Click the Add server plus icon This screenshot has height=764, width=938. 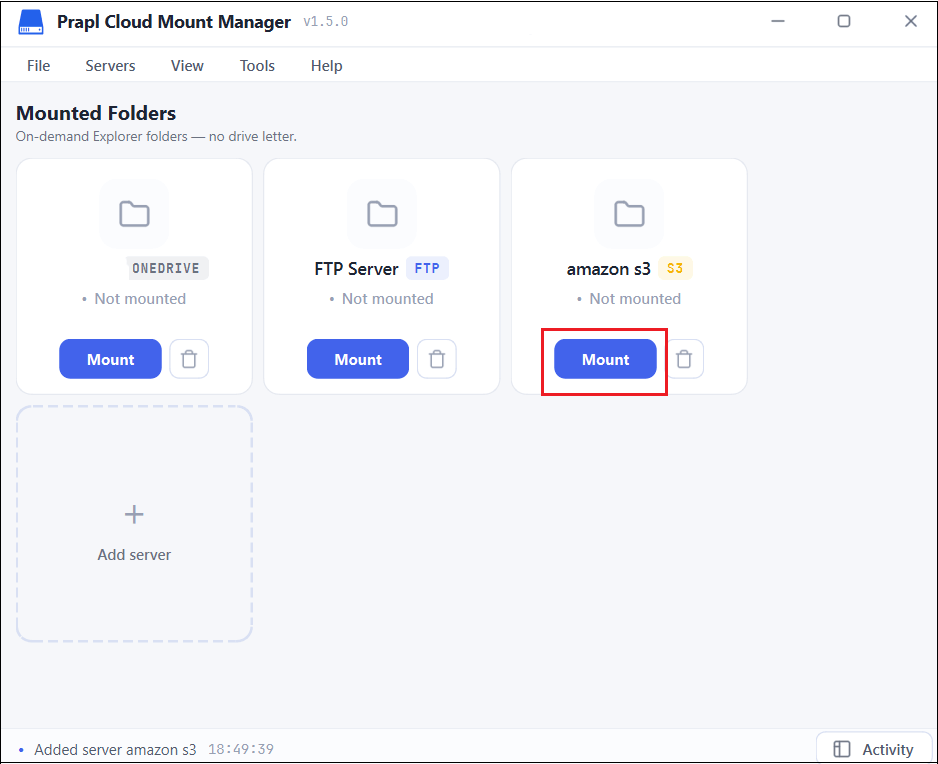(134, 514)
